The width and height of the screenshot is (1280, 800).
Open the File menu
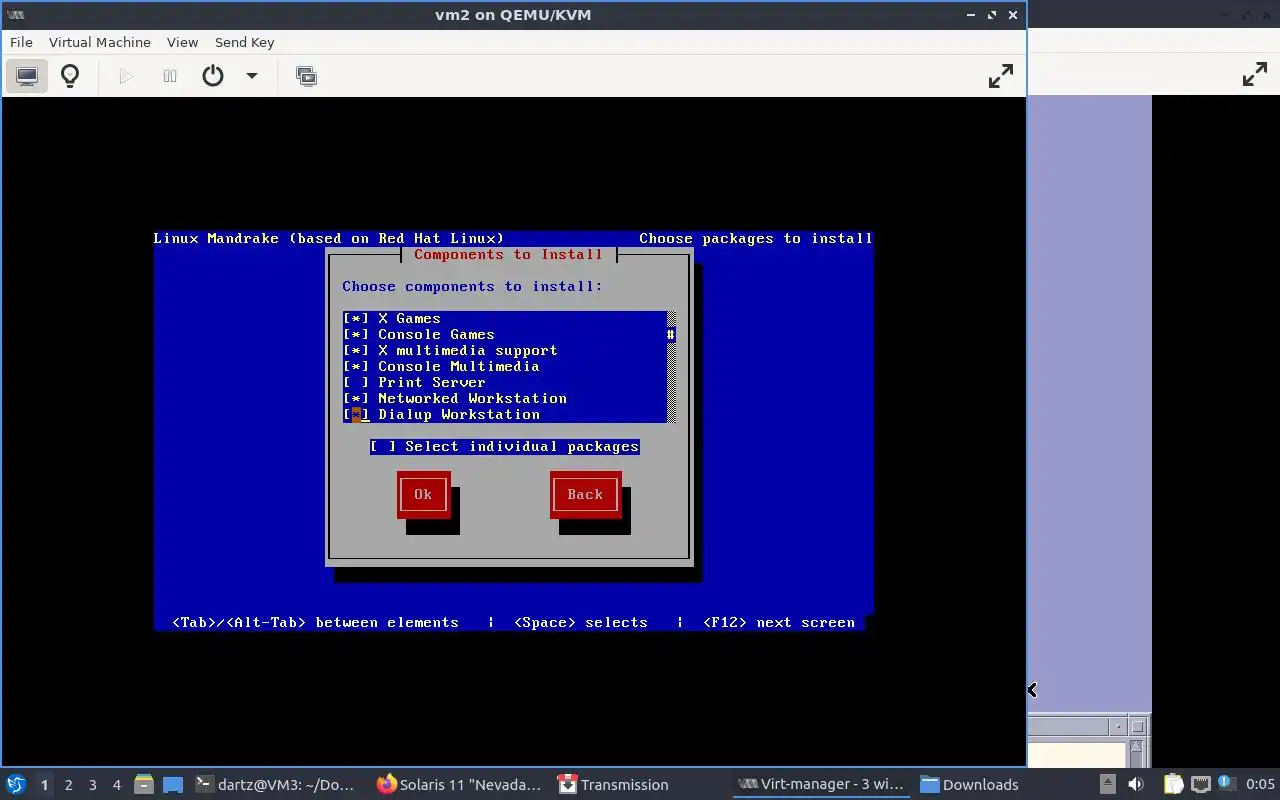[x=21, y=42]
